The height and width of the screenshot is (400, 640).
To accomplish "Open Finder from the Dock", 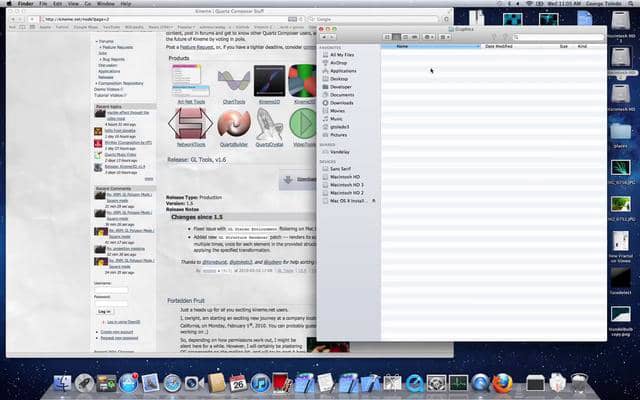I will [x=63, y=383].
